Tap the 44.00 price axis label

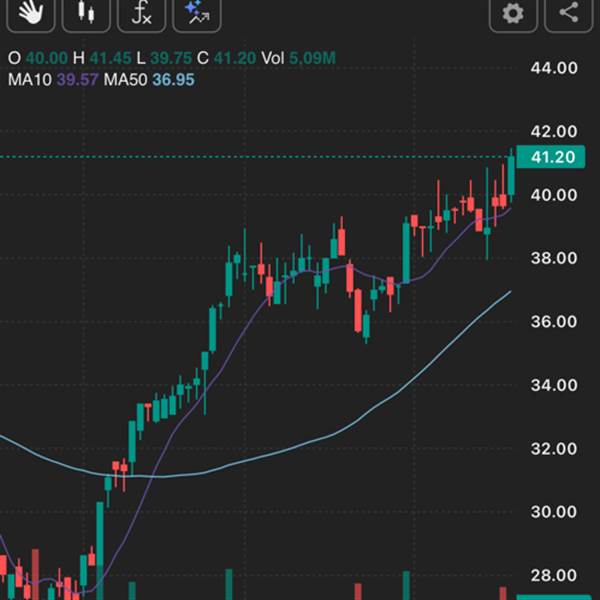click(x=554, y=68)
